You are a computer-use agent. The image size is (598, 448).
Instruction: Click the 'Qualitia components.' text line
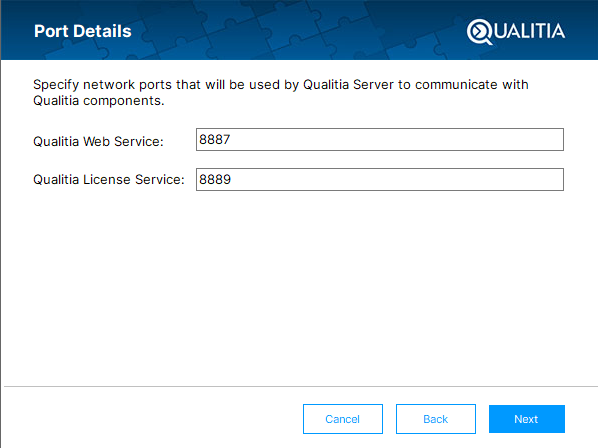[x=99, y=101]
